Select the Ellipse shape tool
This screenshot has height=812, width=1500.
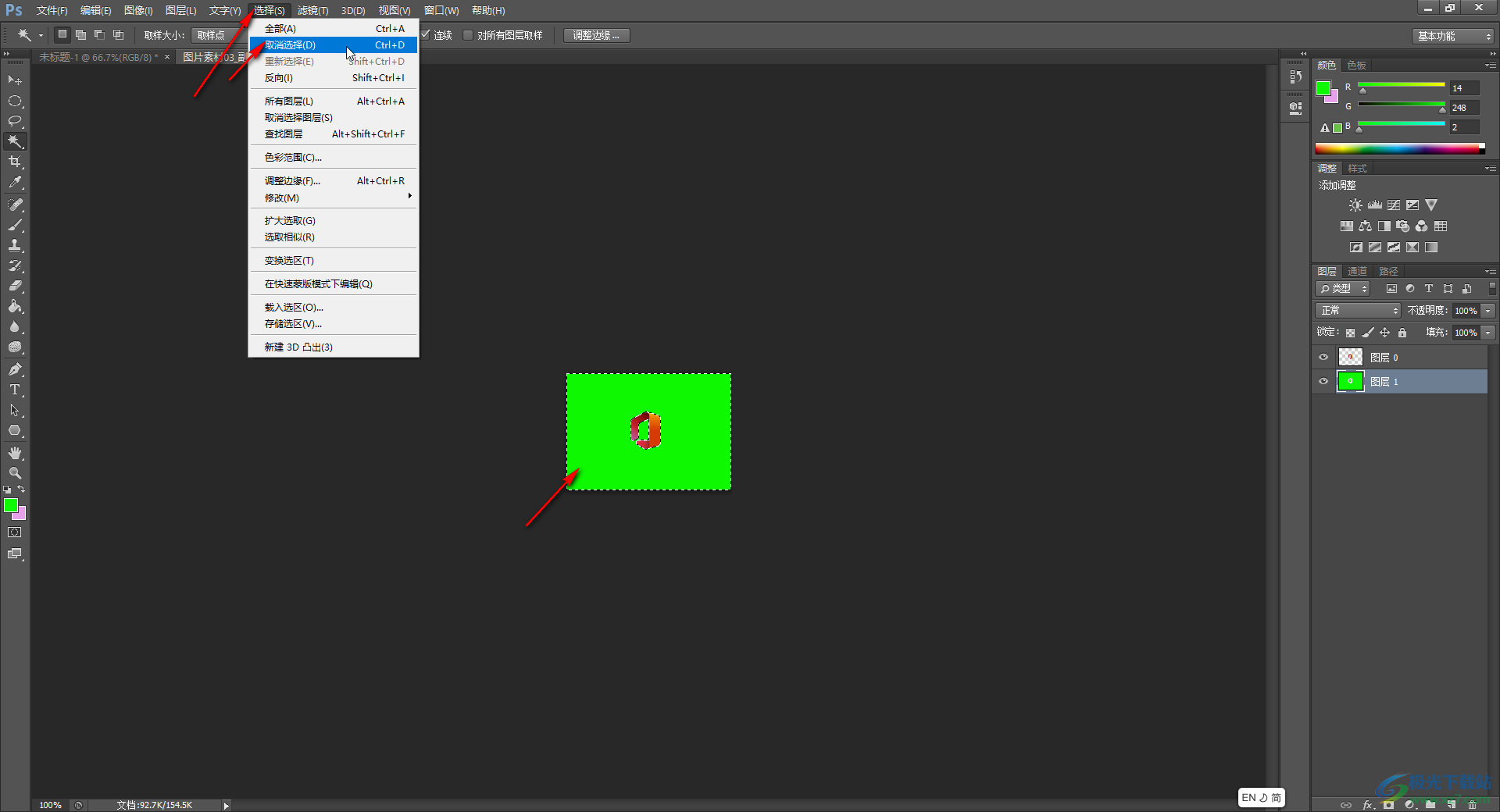pyautogui.click(x=15, y=430)
